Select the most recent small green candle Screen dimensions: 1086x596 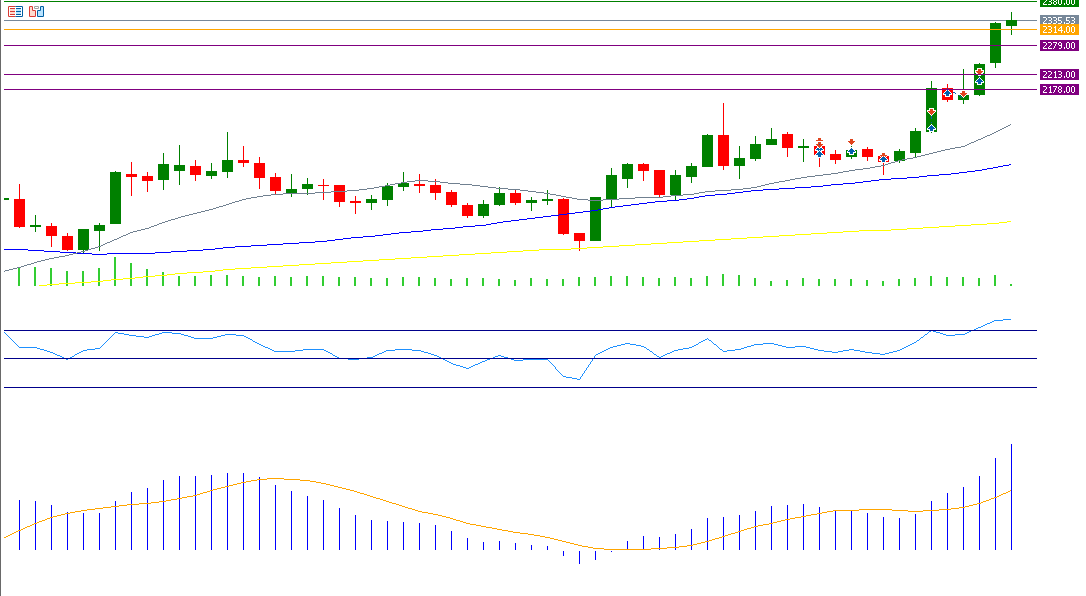[1011, 22]
